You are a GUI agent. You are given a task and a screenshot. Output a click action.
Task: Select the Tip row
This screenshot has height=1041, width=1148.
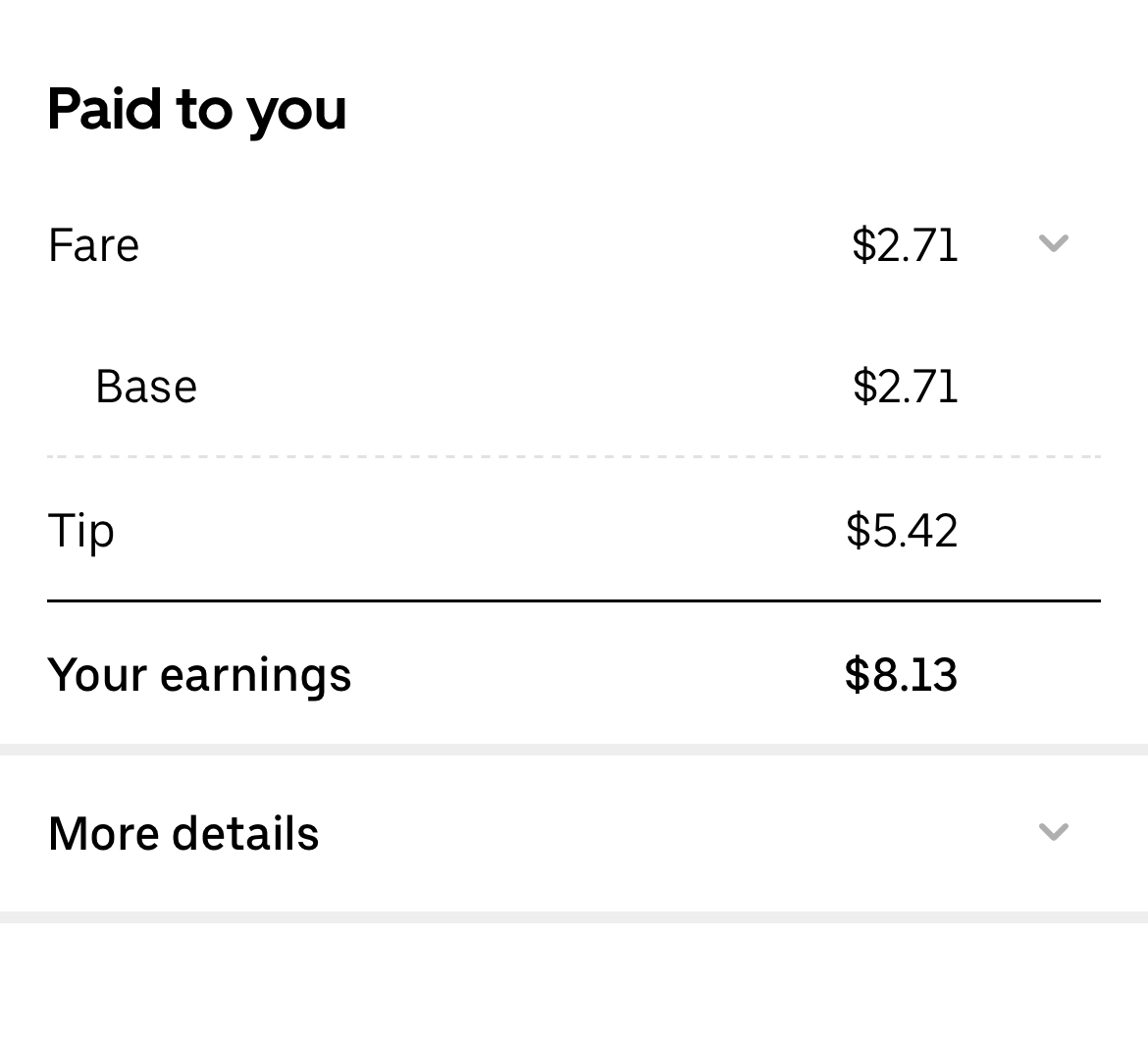tap(81, 530)
